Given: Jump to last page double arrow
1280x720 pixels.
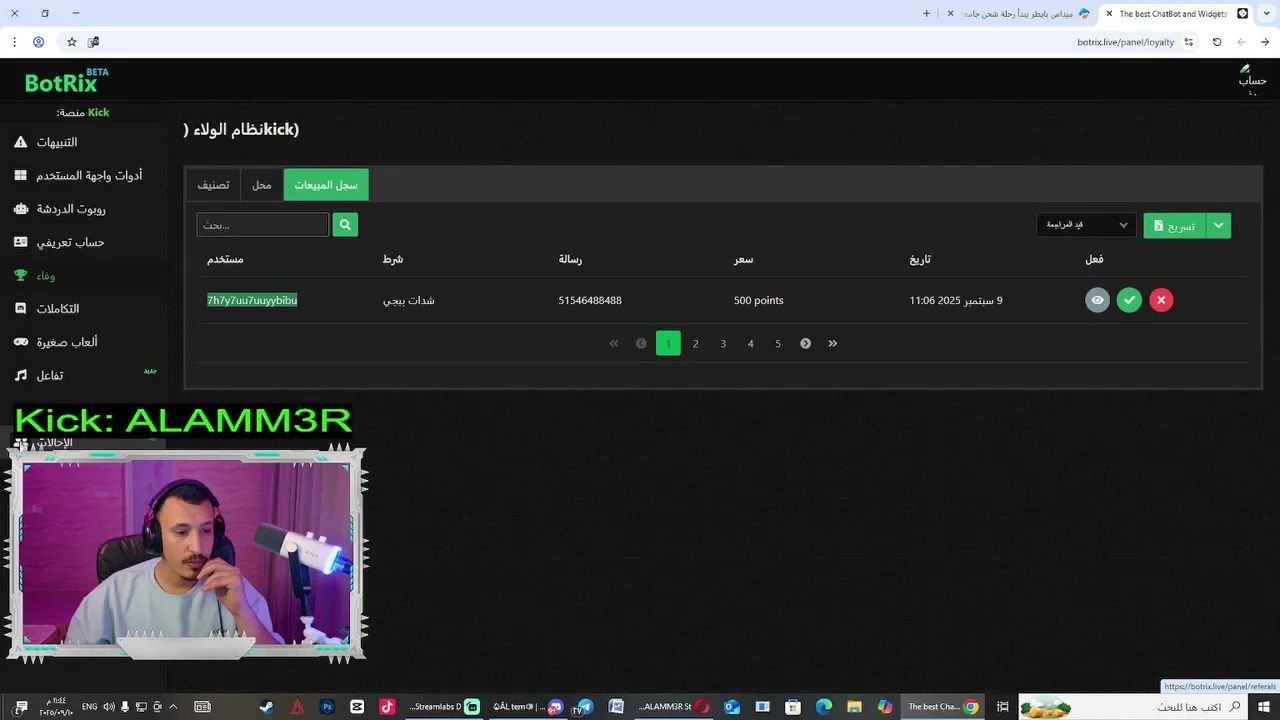Looking at the screenshot, I should click(833, 343).
